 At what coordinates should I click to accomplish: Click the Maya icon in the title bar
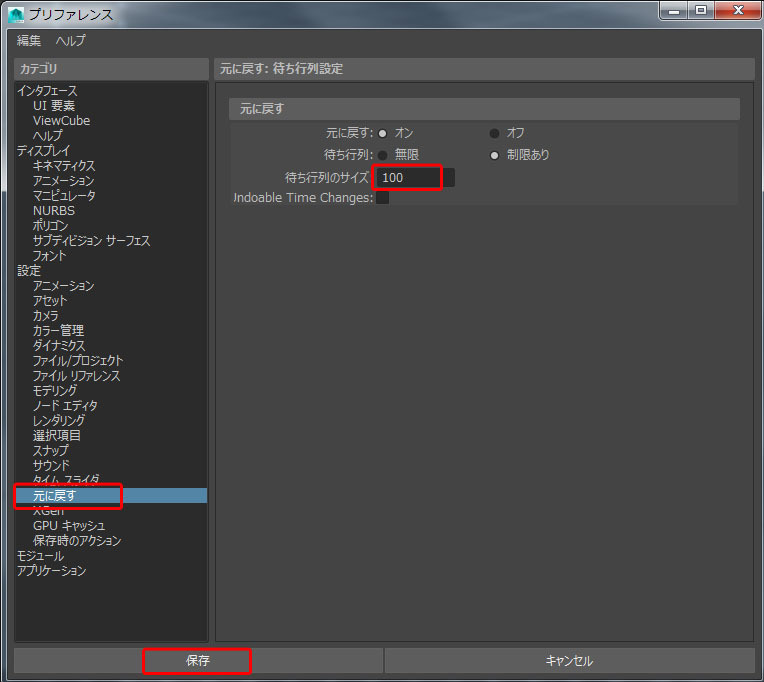point(16,15)
